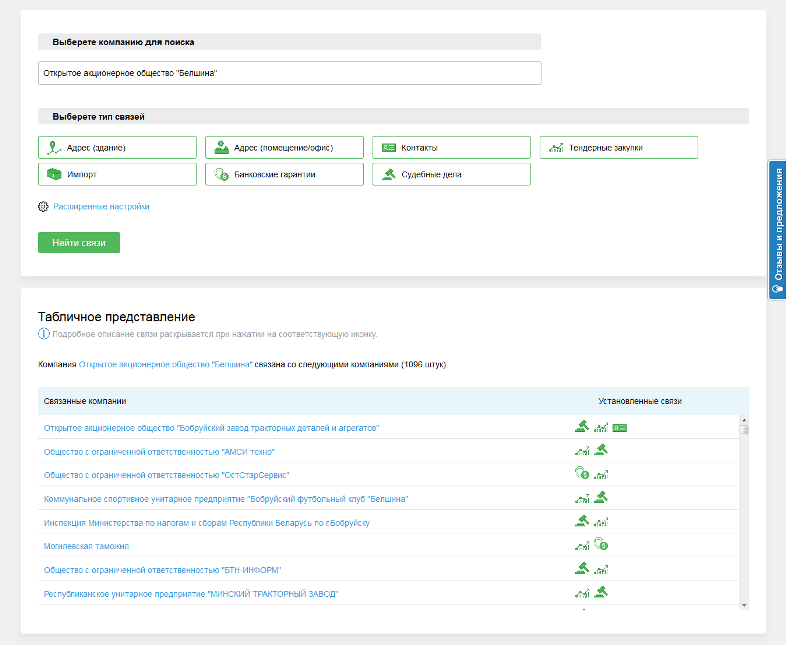This screenshot has width=786, height=645.
Task: Toggle the Импорт connection type filter
Action: (x=117, y=174)
